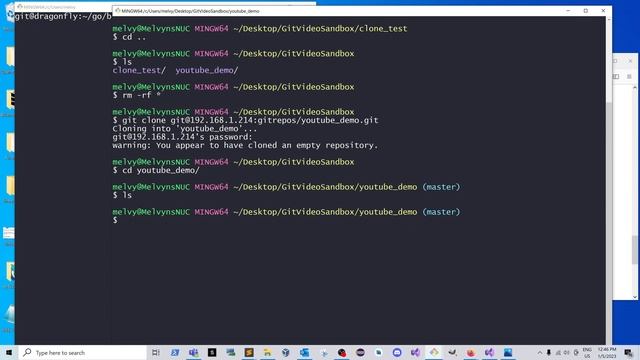Click the Git Bash window title icon
640x360 pixels.
click(x=117, y=11)
